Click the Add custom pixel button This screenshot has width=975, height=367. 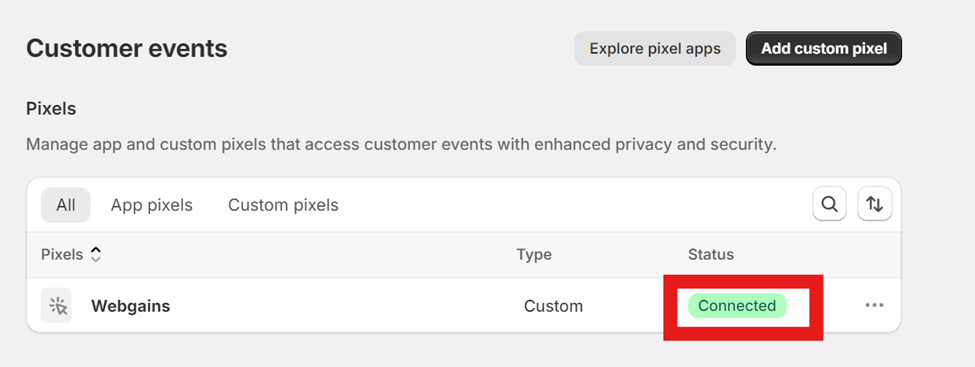[824, 49]
